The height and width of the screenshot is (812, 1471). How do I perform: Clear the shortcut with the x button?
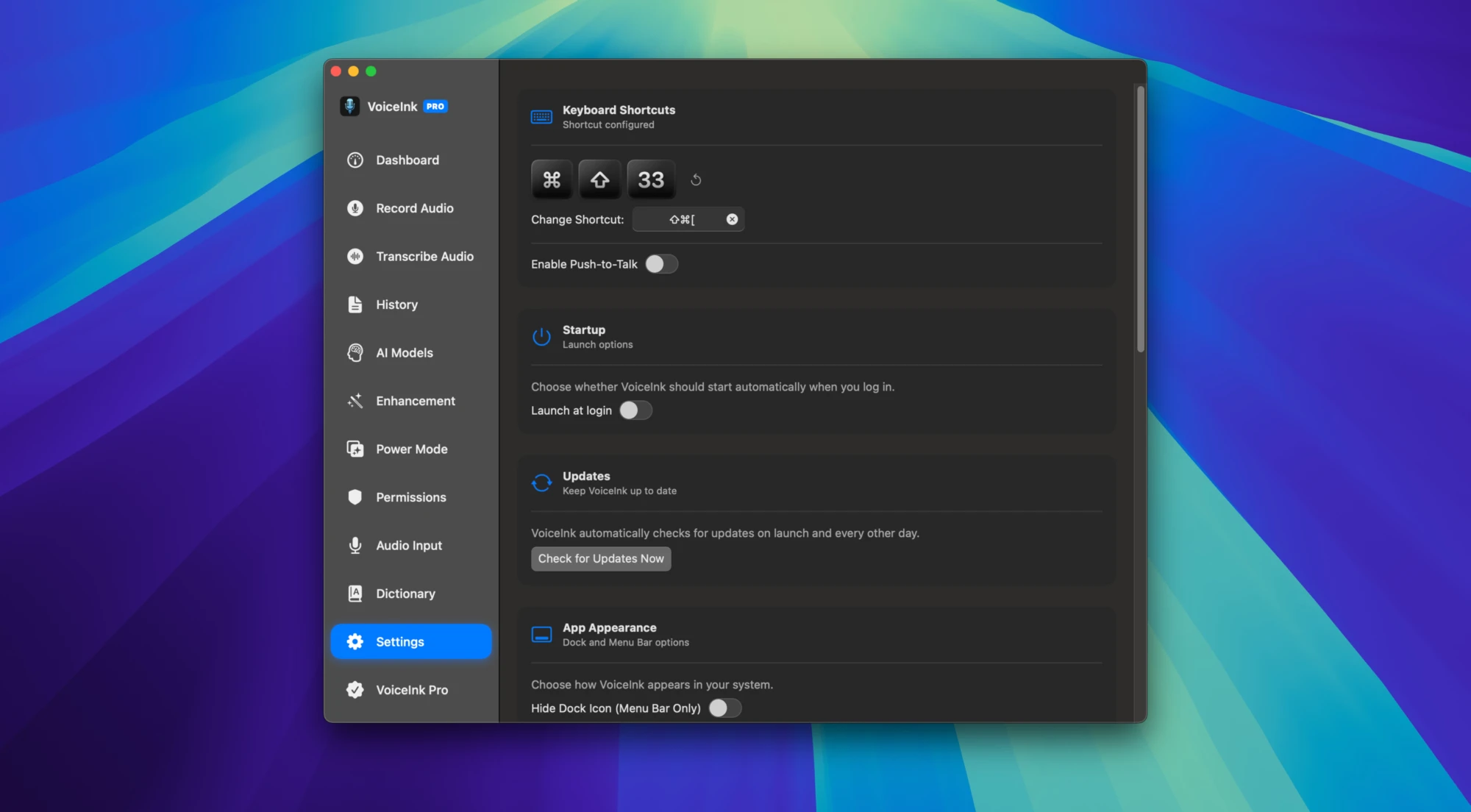[x=732, y=219]
